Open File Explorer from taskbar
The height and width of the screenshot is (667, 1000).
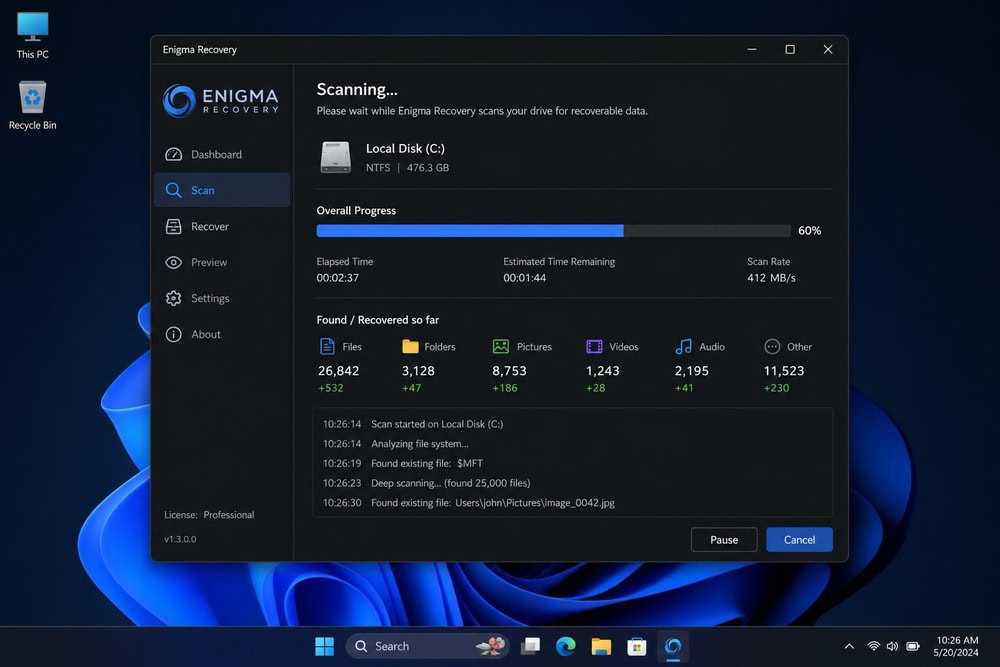pos(601,646)
